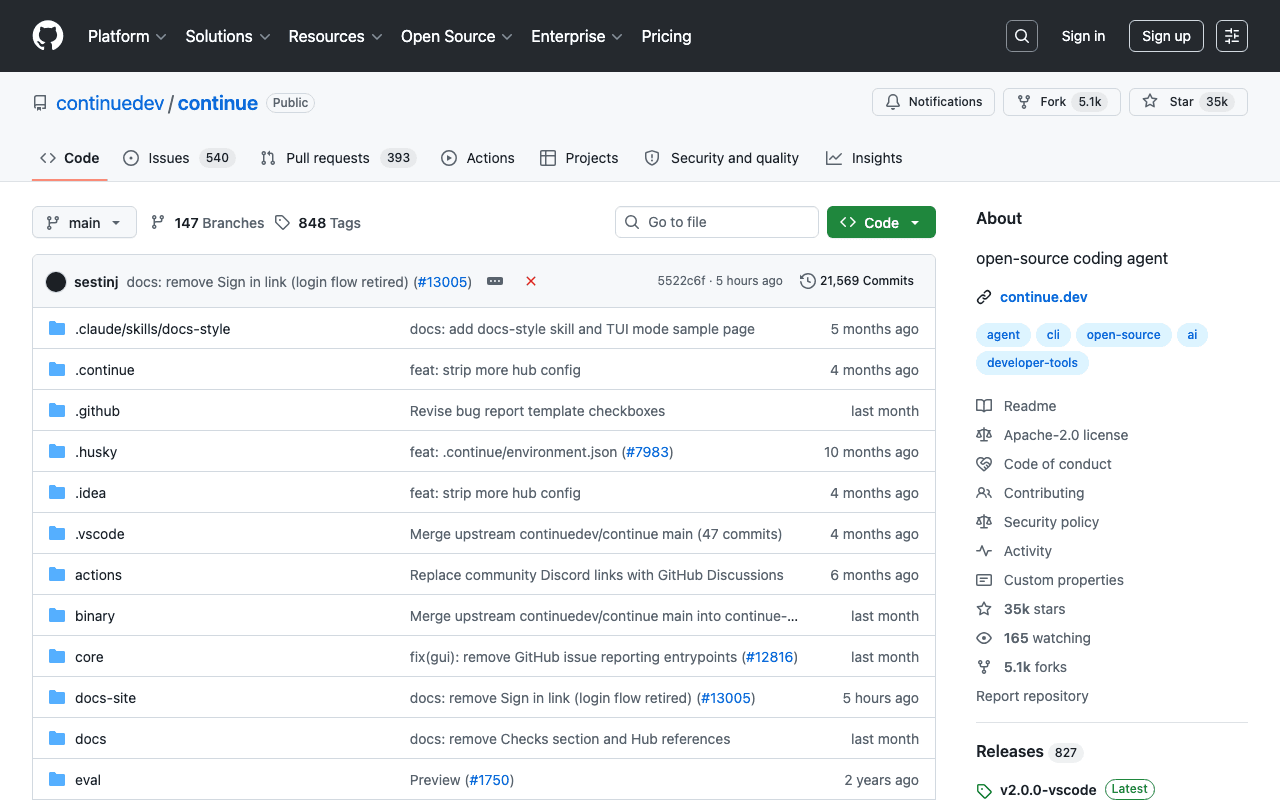Select the cli topic tag
Viewport: 1280px width, 800px height.
coord(1053,335)
